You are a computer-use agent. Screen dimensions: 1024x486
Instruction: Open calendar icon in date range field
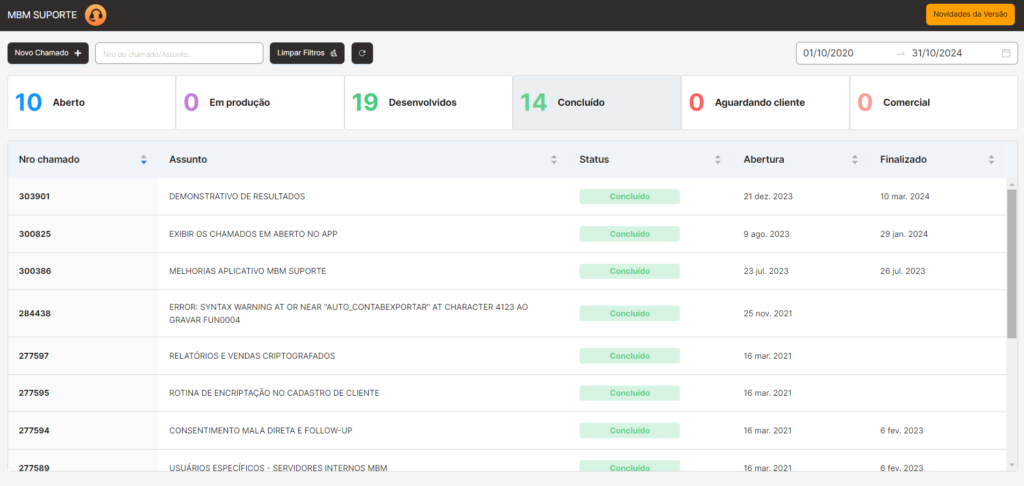tap(1006, 54)
